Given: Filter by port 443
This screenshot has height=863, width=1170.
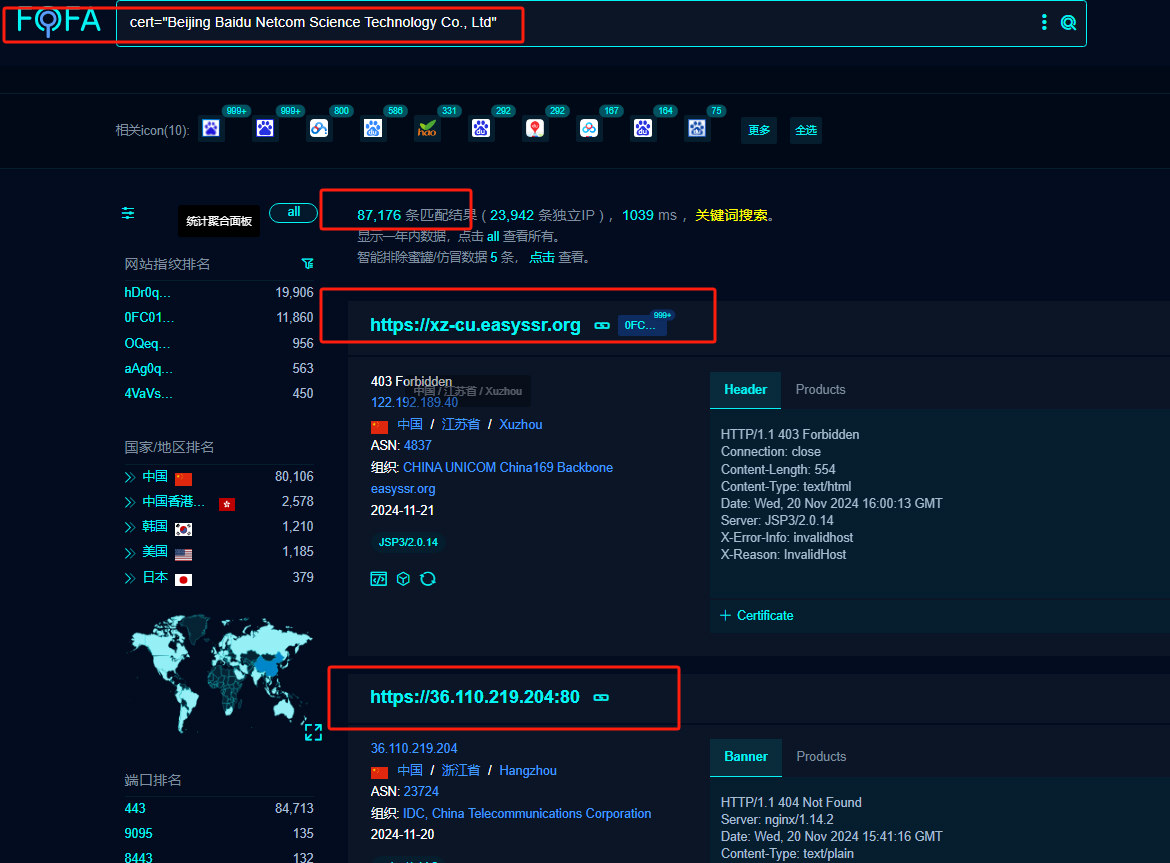Looking at the screenshot, I should [135, 809].
